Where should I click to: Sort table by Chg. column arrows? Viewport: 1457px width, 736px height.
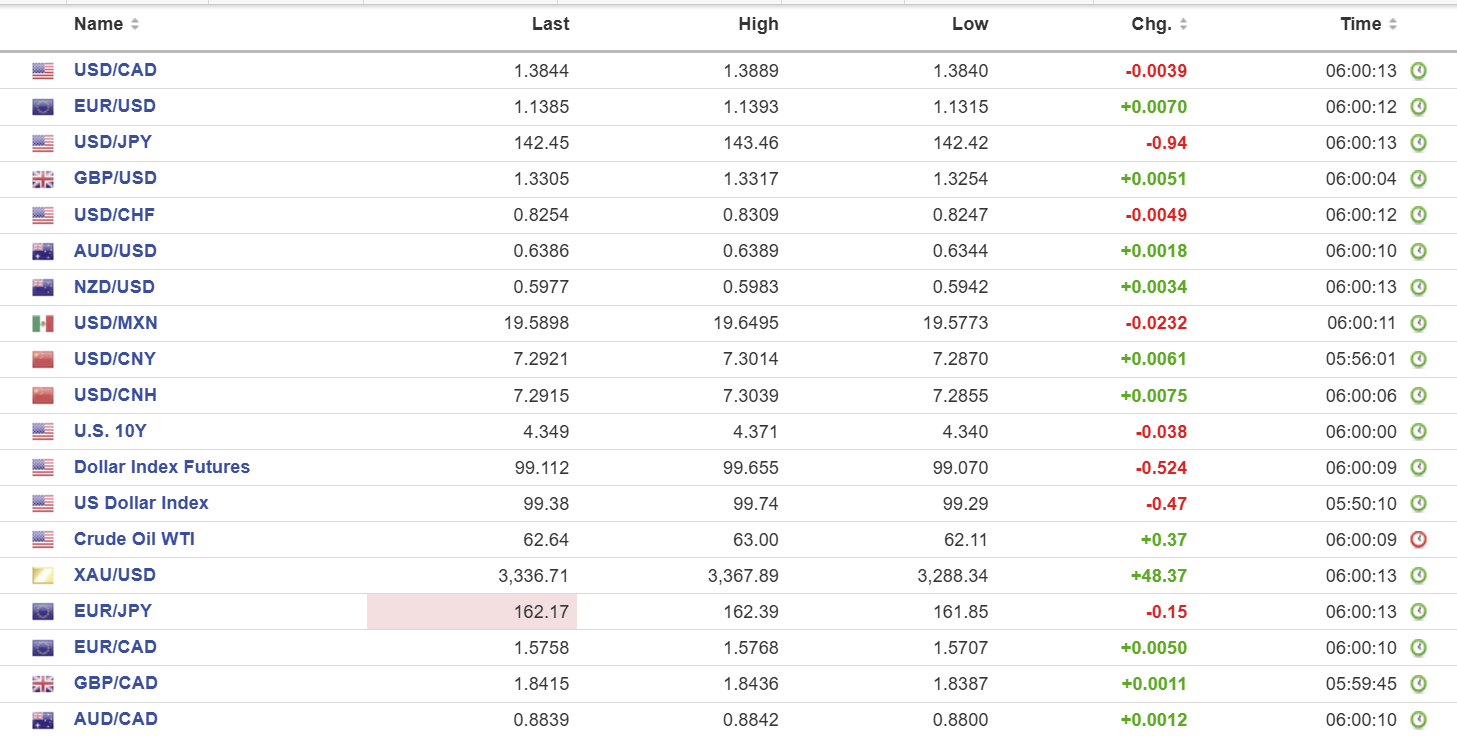[1183, 25]
